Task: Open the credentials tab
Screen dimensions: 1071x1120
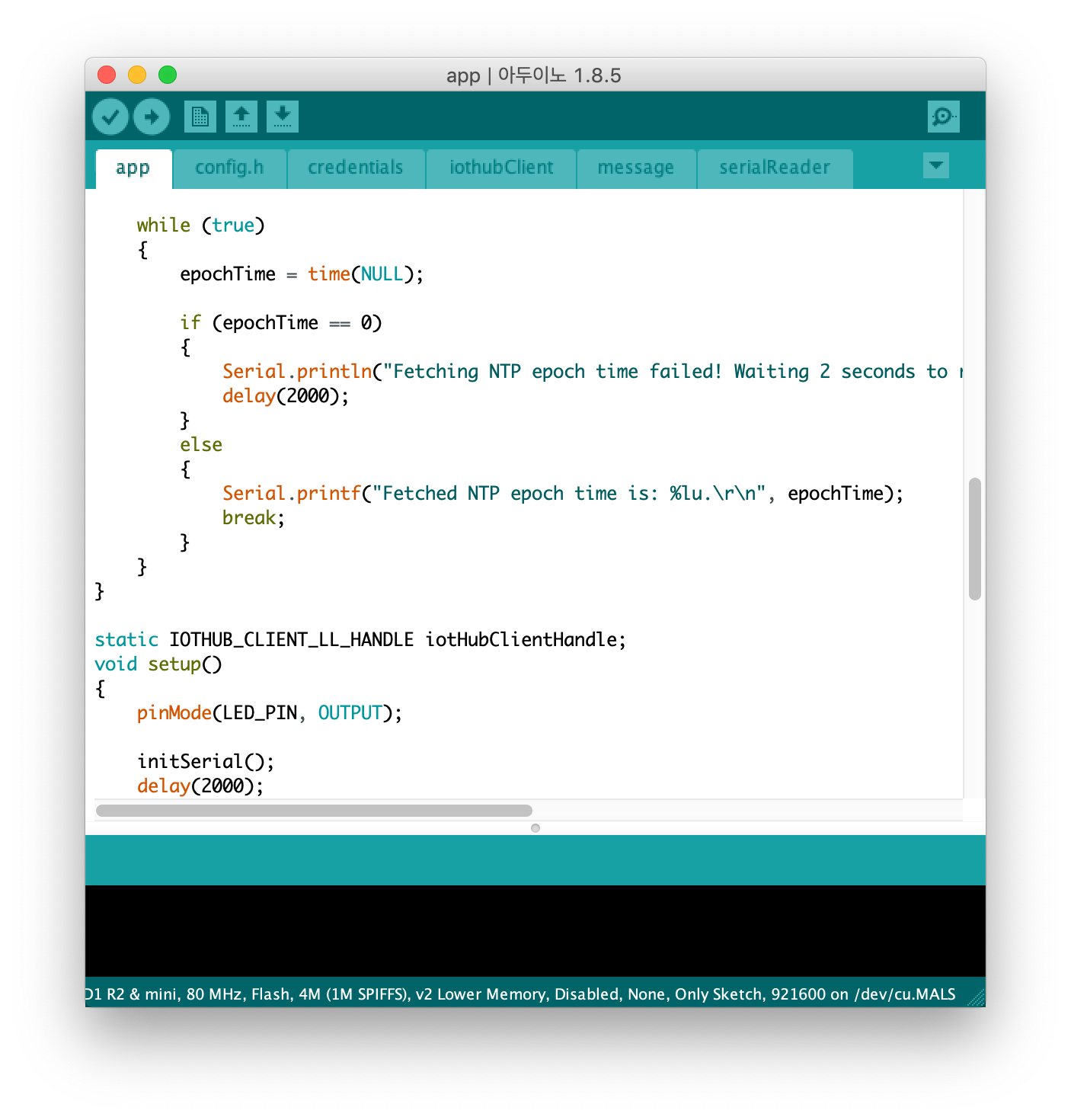Action: coord(356,168)
